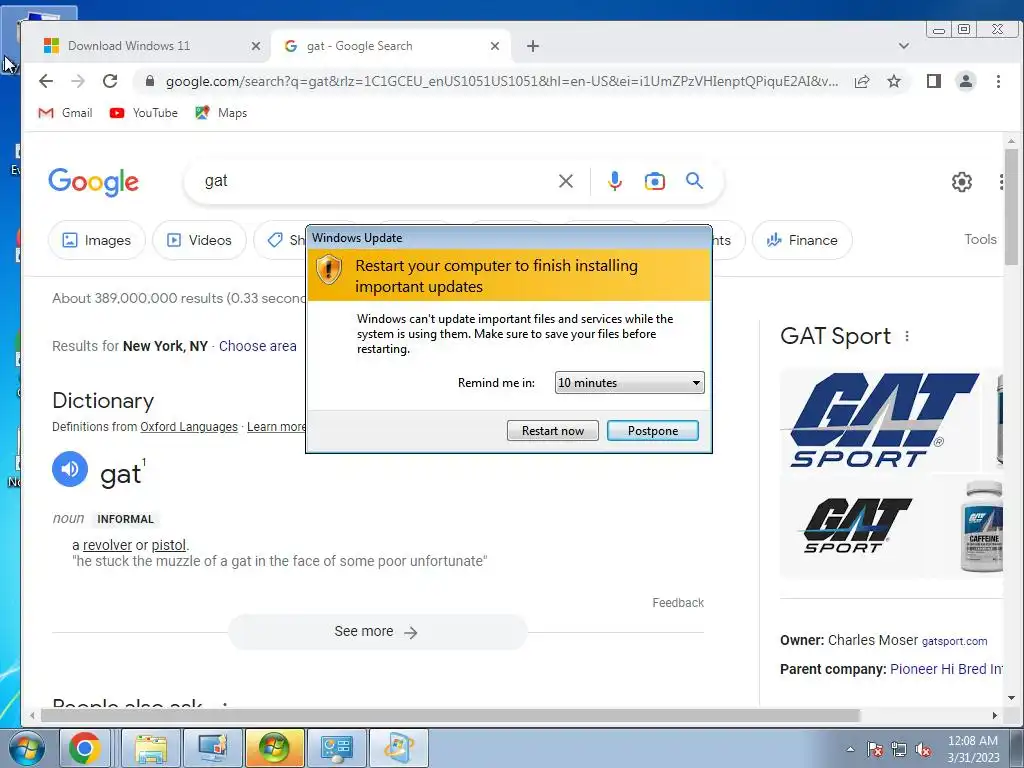Image resolution: width=1024 pixels, height=768 pixels.
Task: Filter results by Finance
Action: pyautogui.click(x=802, y=240)
